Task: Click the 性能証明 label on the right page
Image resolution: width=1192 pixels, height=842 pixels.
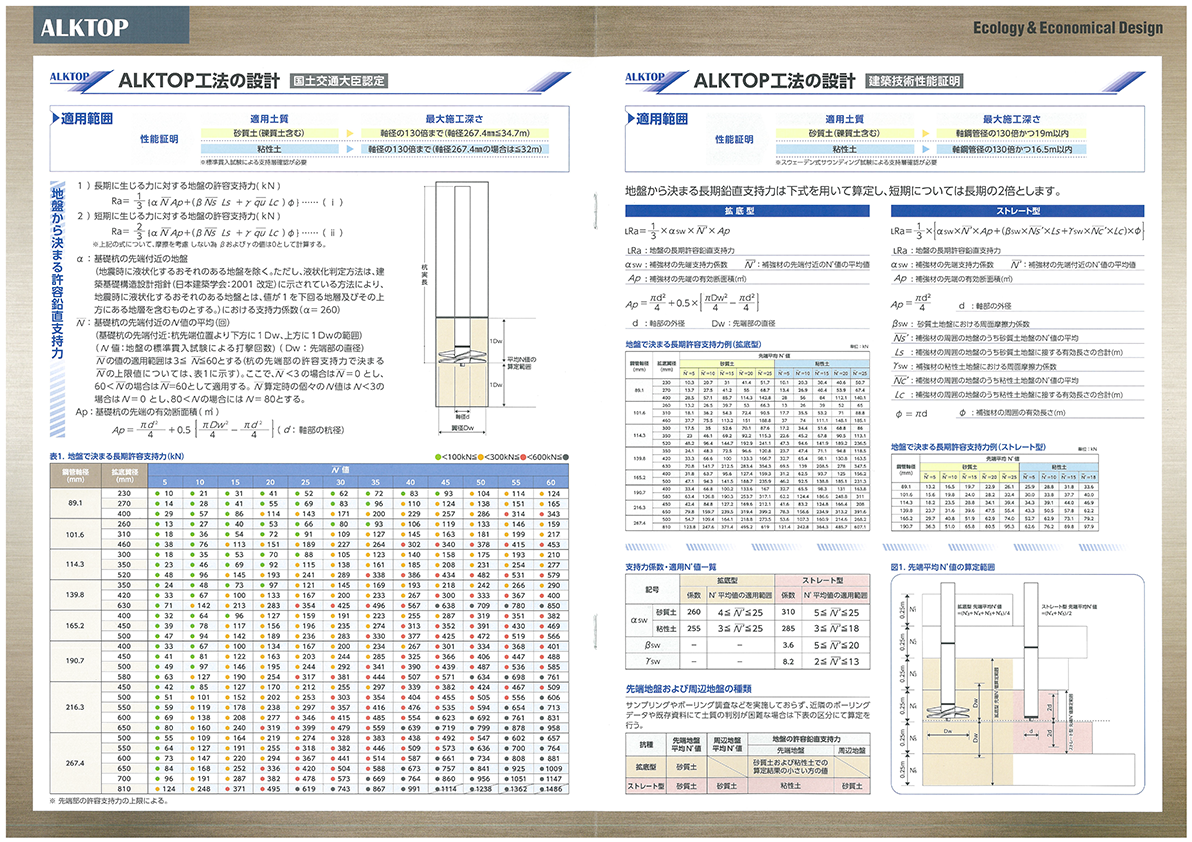Action: (734, 139)
